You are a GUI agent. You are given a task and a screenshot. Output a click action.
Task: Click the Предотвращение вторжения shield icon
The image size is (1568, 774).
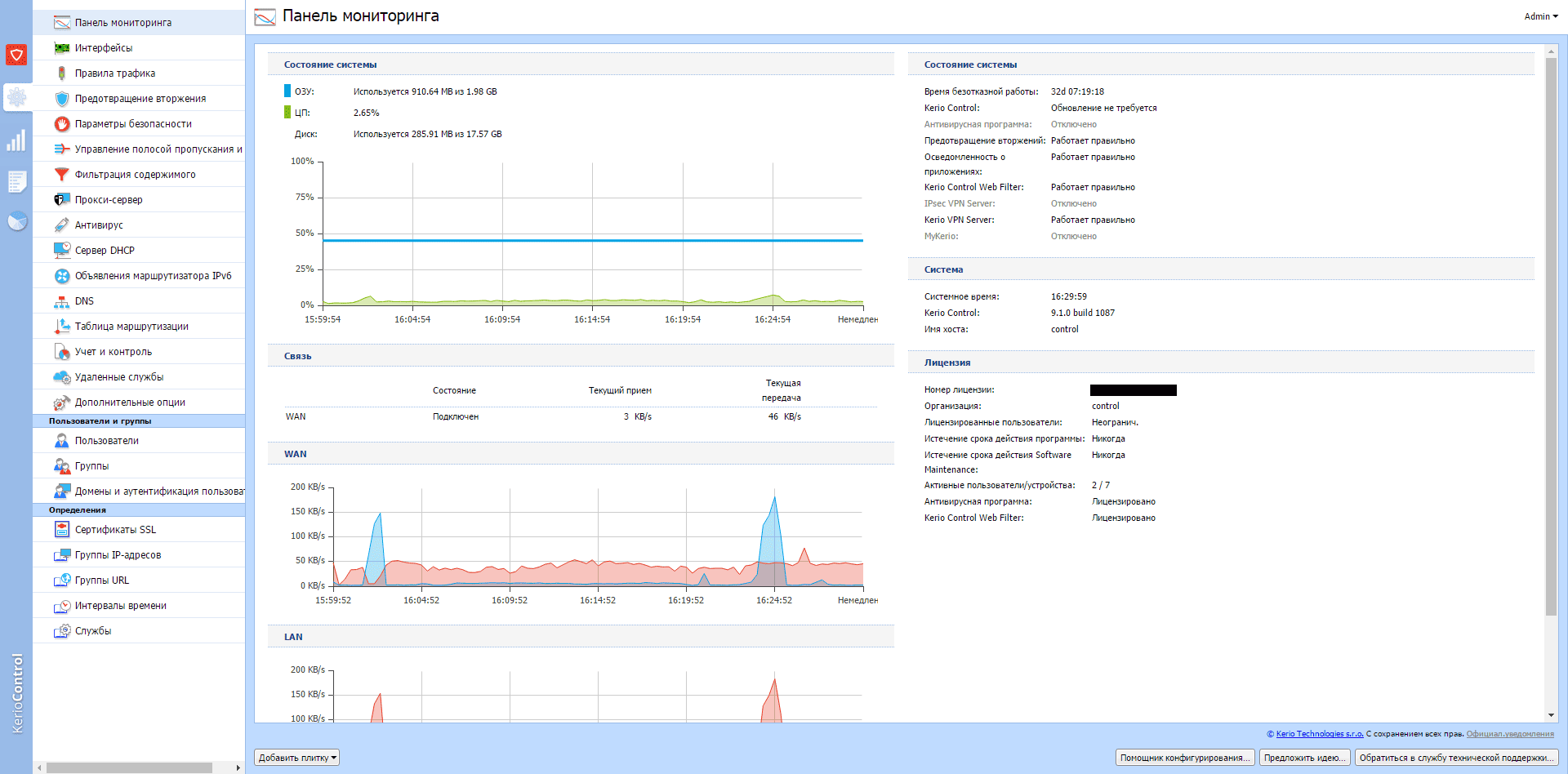[62, 99]
